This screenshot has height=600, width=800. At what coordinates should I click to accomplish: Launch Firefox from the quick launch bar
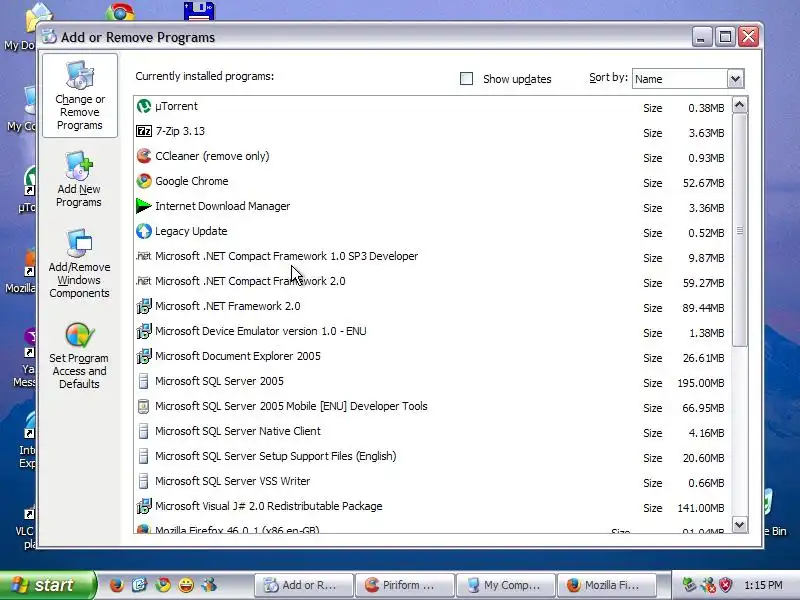(x=116, y=585)
